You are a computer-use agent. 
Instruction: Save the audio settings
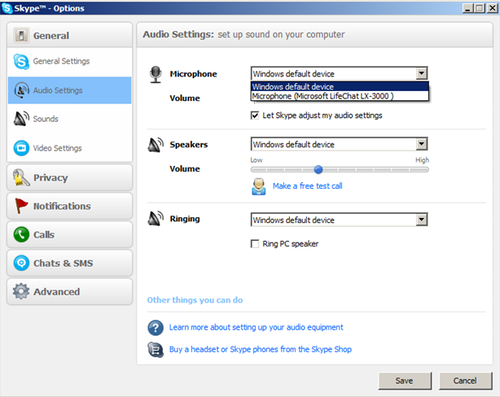point(405,381)
